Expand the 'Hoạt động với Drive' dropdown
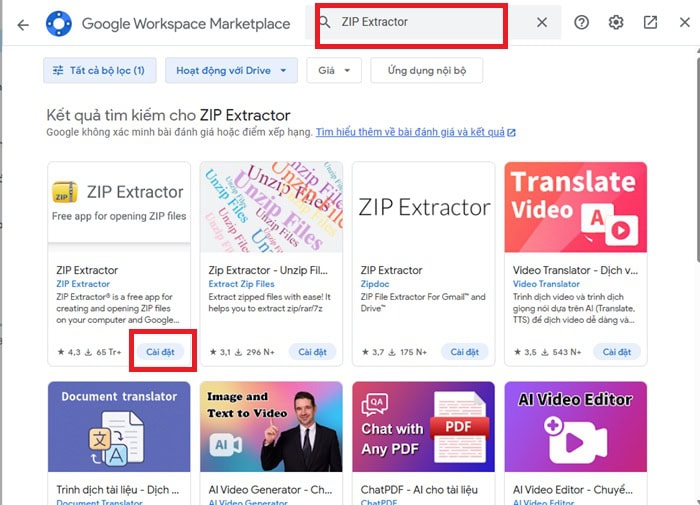 pyautogui.click(x=231, y=70)
